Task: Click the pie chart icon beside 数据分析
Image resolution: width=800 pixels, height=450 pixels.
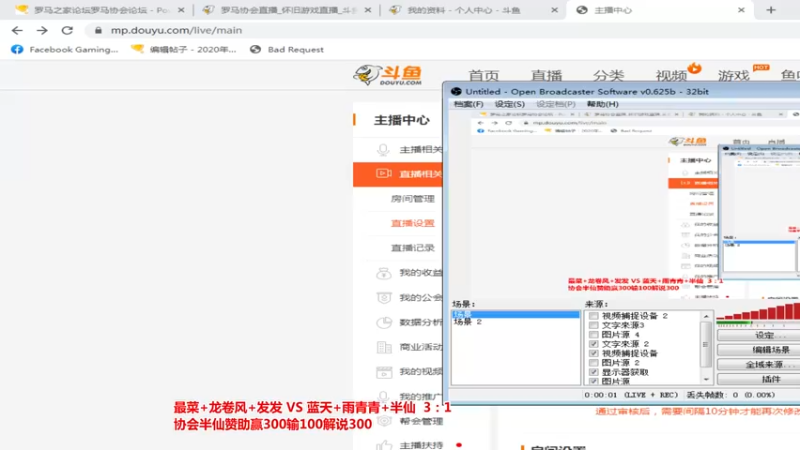Action: [x=384, y=322]
